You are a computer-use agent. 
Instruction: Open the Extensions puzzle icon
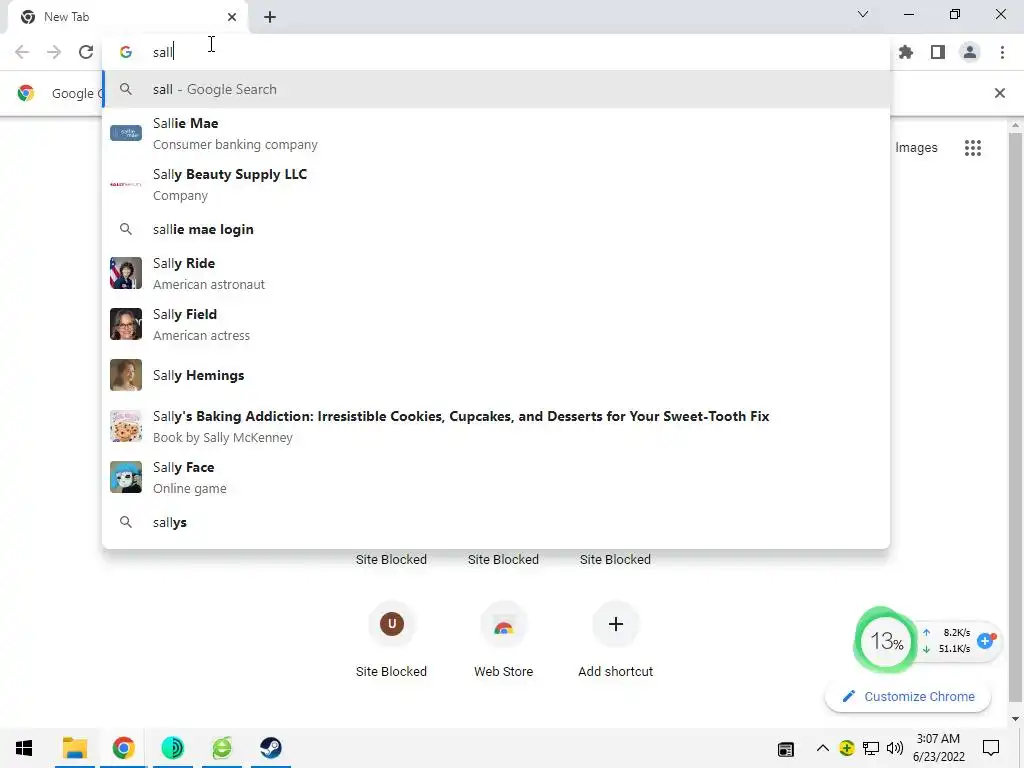pyautogui.click(x=906, y=52)
